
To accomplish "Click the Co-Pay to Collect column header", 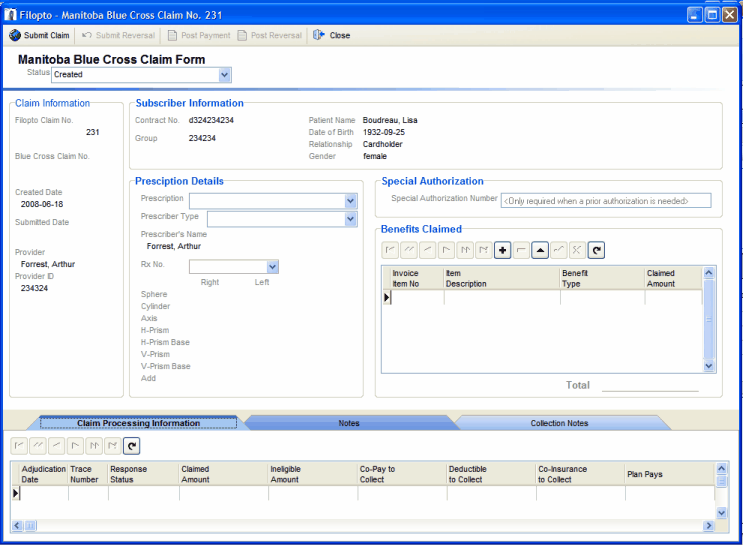I will 402,474.
